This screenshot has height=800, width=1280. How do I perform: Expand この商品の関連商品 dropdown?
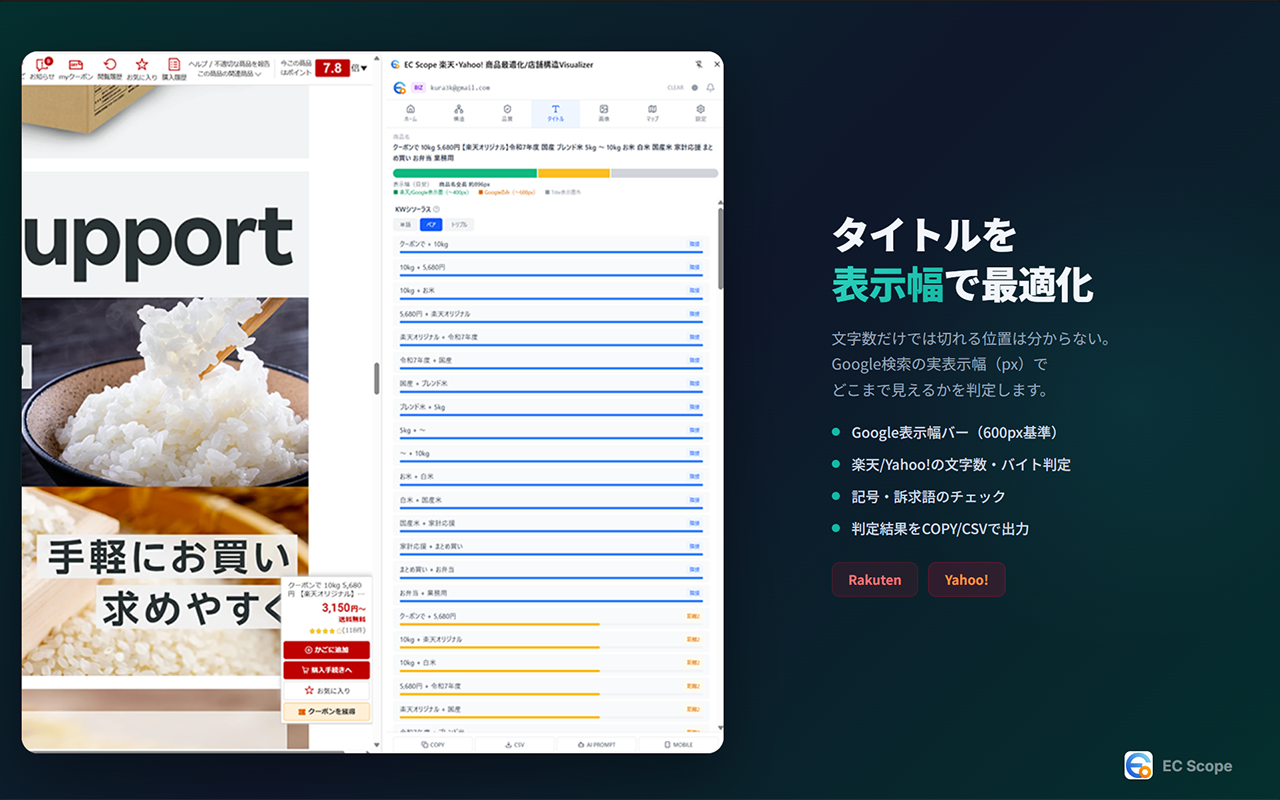(x=230, y=74)
